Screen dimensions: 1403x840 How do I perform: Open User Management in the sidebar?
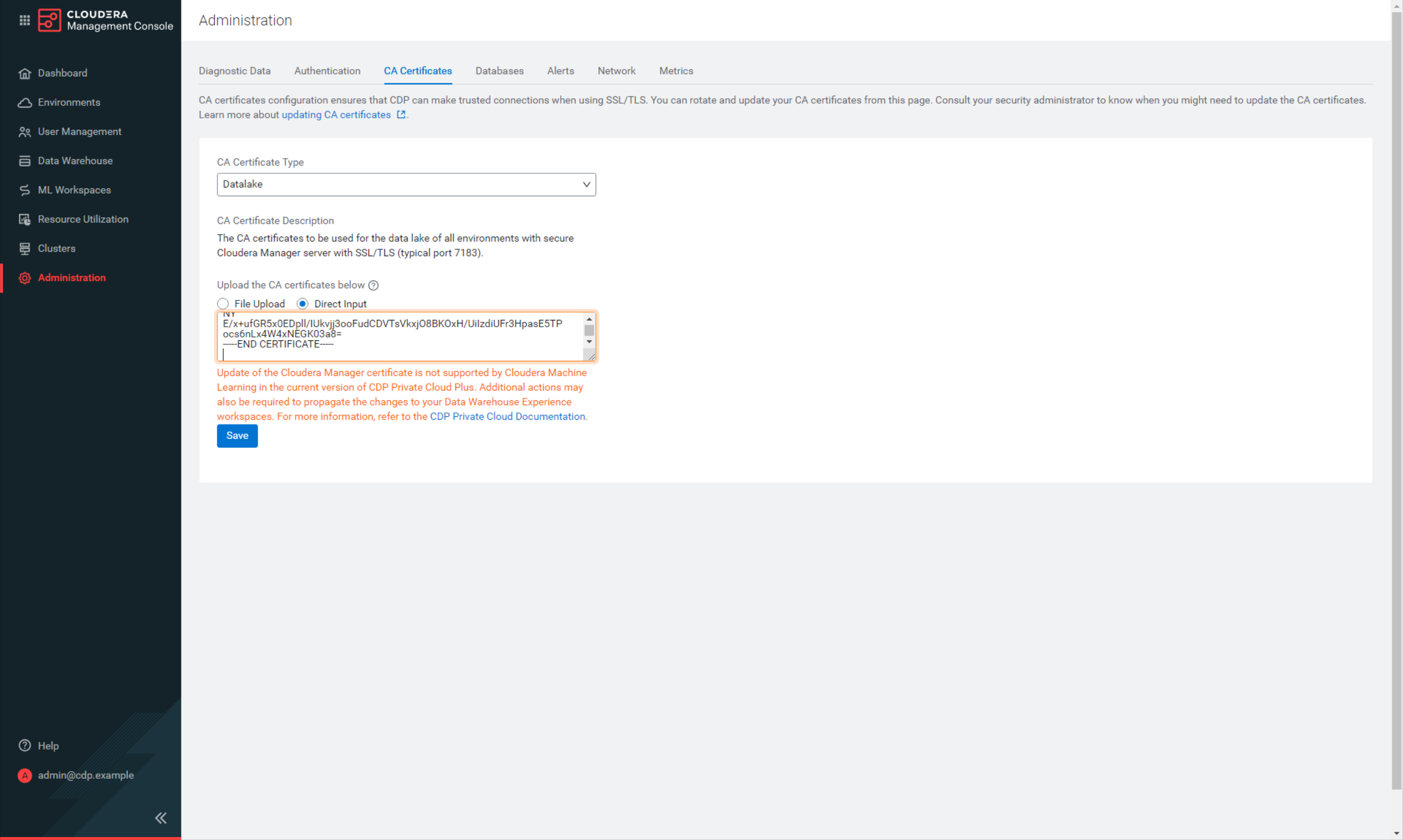[x=80, y=132]
